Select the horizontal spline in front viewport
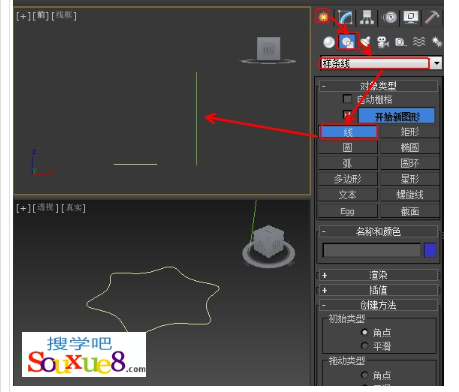 click(x=135, y=164)
